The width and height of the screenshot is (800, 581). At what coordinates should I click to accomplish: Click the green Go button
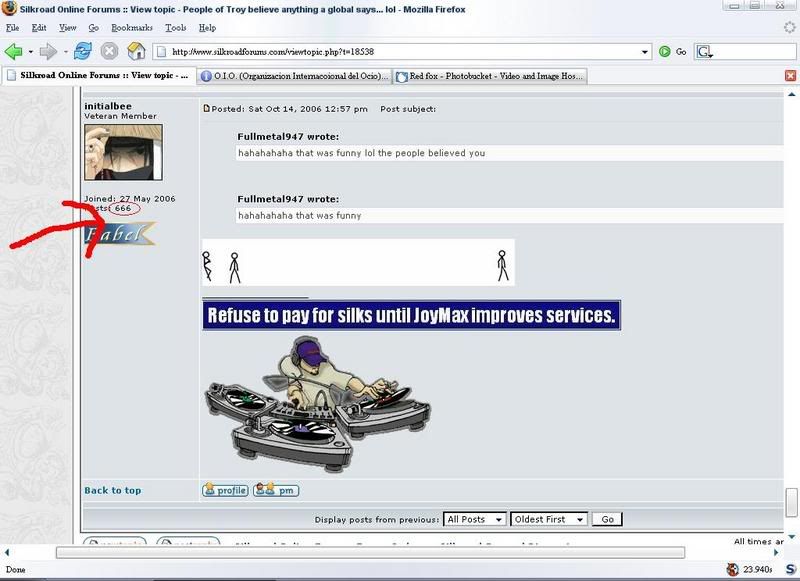coord(672,52)
